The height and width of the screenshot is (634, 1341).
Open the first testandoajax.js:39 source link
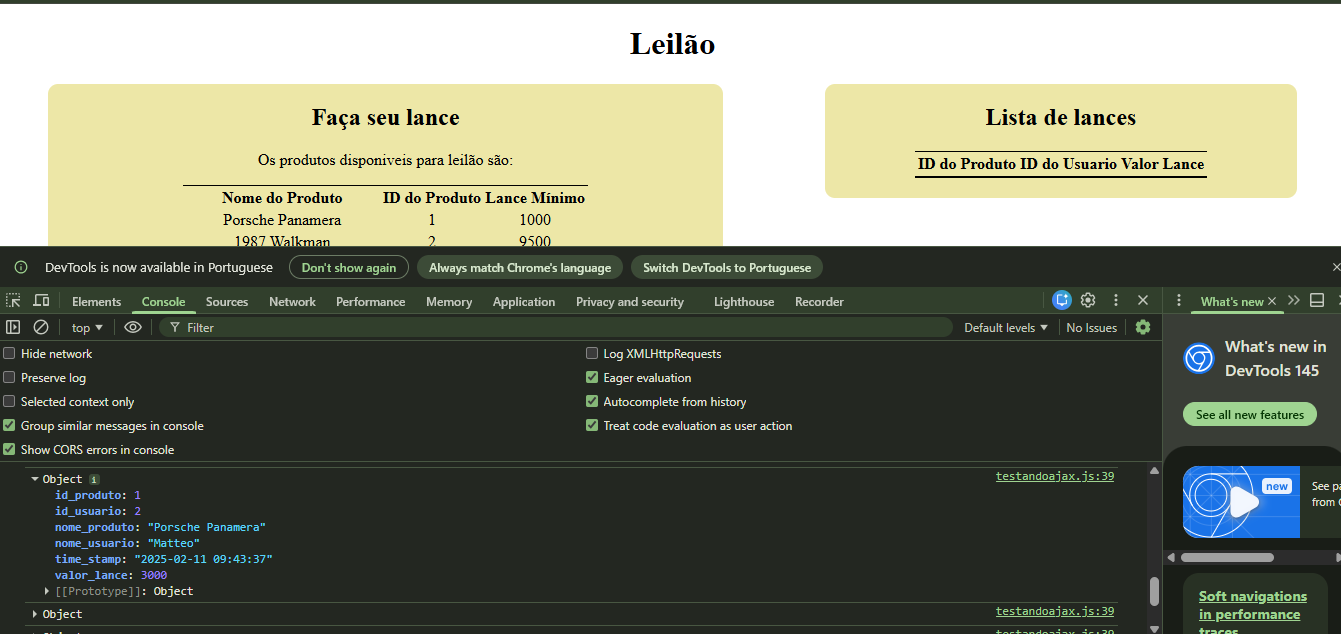(1054, 477)
